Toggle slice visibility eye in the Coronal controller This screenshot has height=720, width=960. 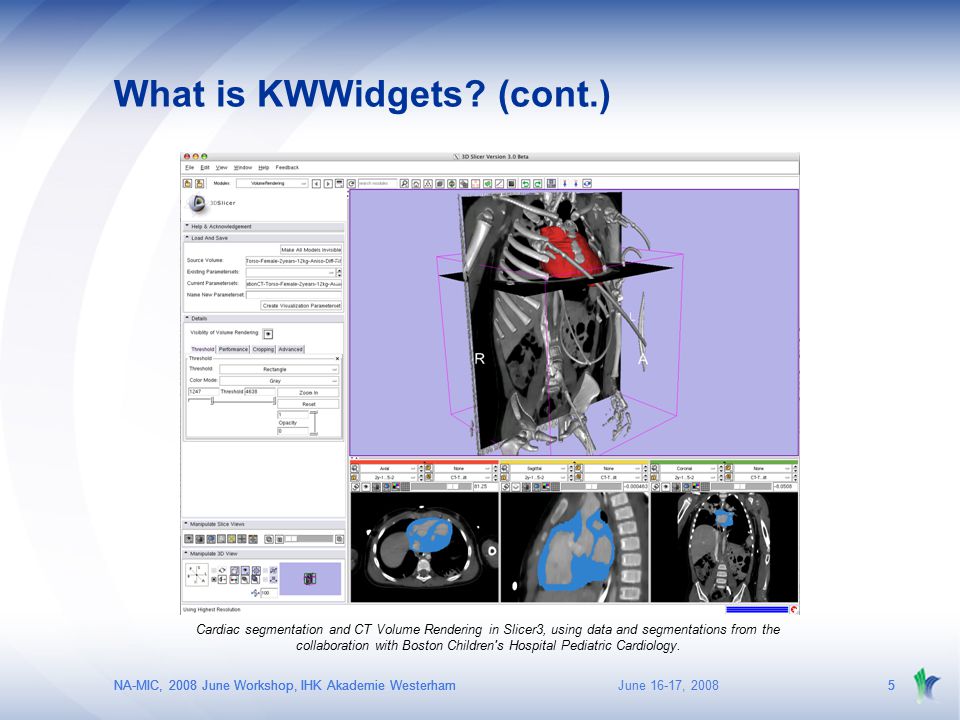pyautogui.click(x=666, y=487)
